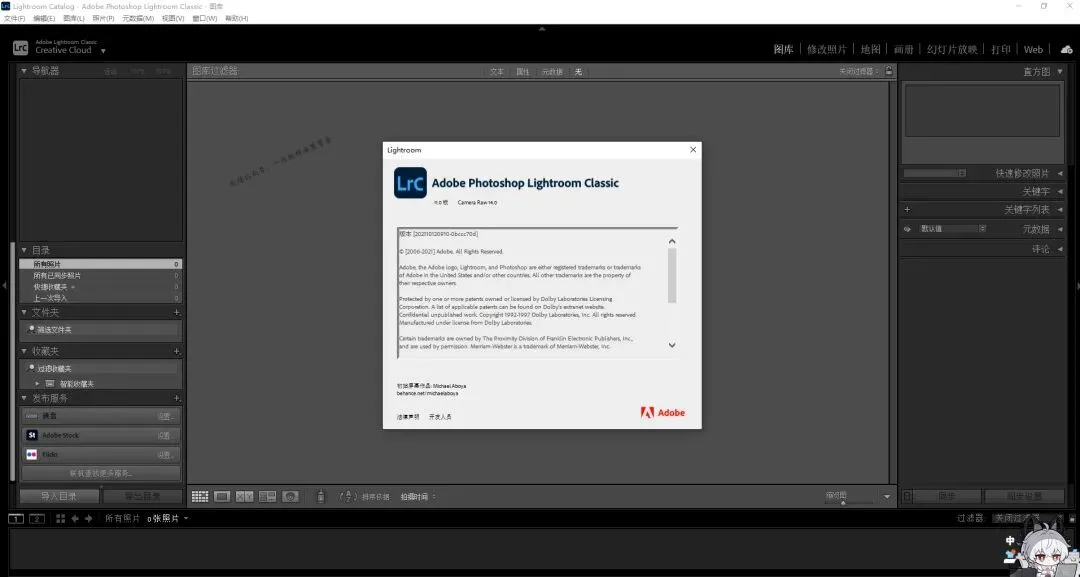Select the 属性 attribute filter
The height and width of the screenshot is (577, 1080).
[523, 72]
